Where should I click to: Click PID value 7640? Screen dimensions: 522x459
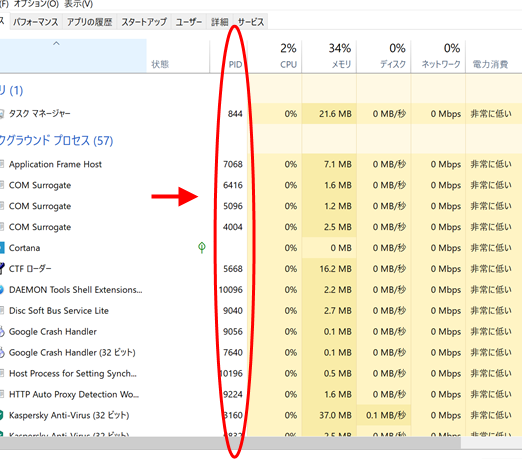(x=233, y=353)
